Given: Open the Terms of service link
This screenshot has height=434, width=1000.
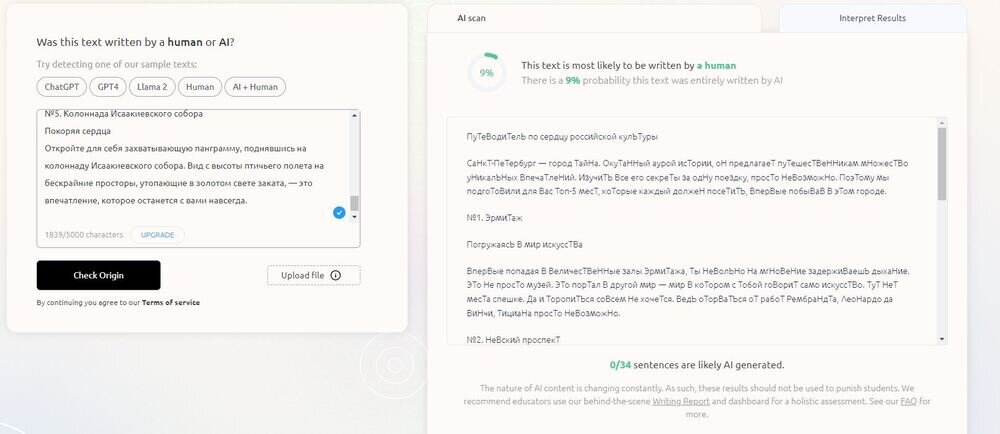Looking at the screenshot, I should [170, 303].
